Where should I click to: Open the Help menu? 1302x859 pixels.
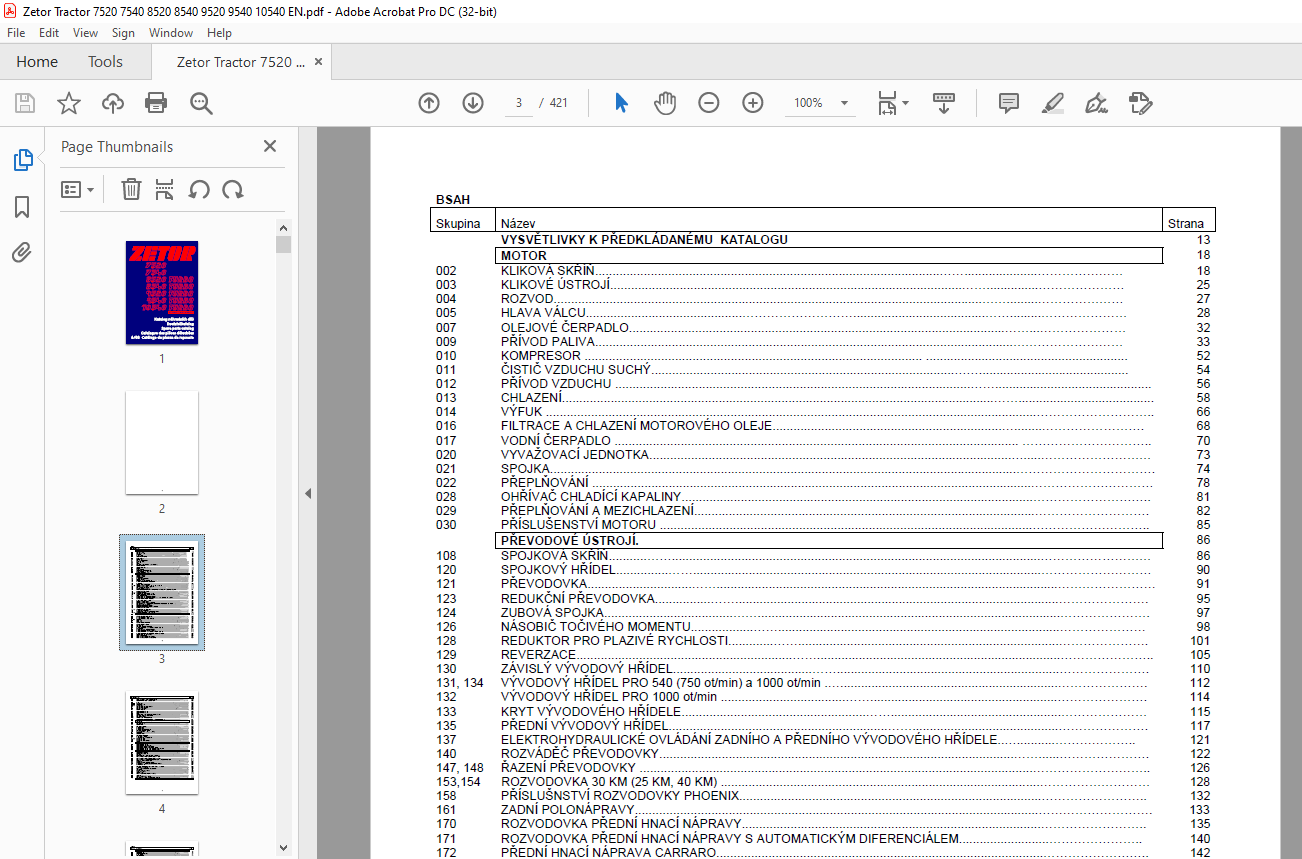219,33
